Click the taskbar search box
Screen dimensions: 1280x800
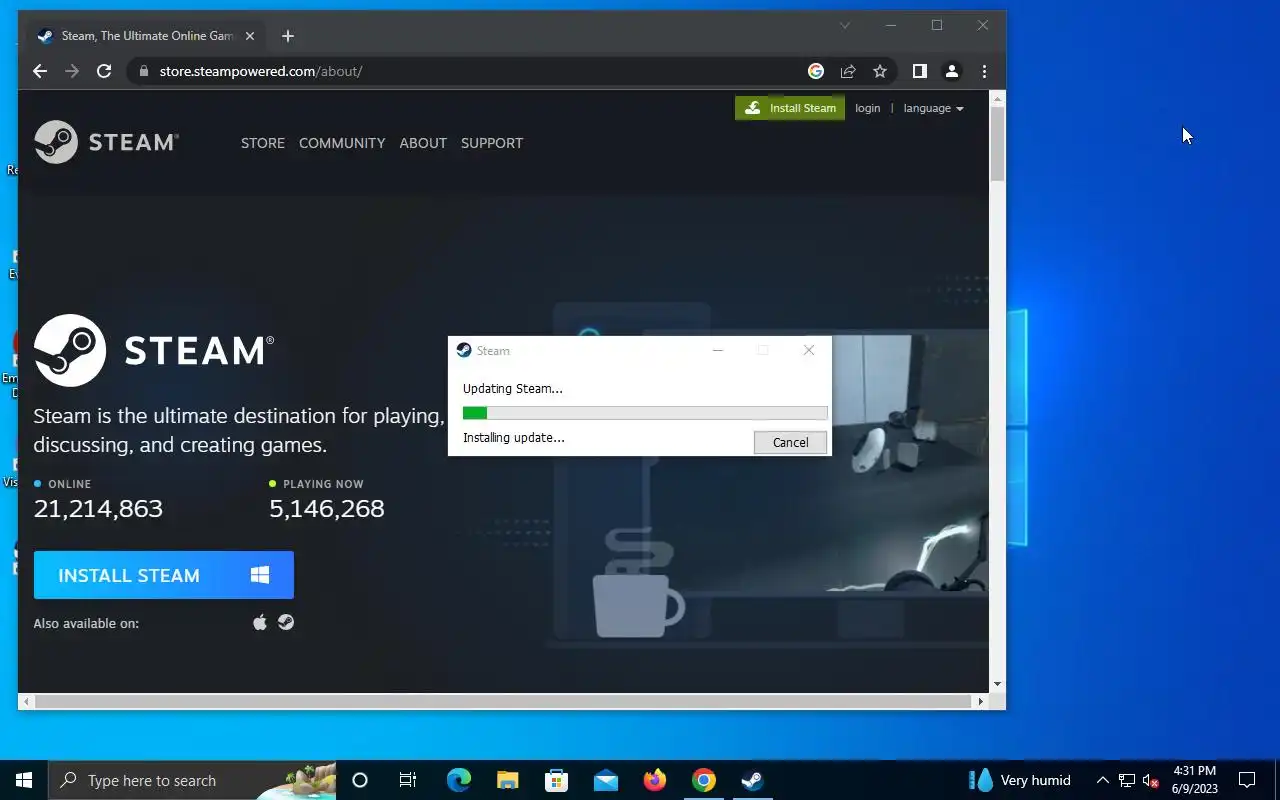tap(192, 780)
